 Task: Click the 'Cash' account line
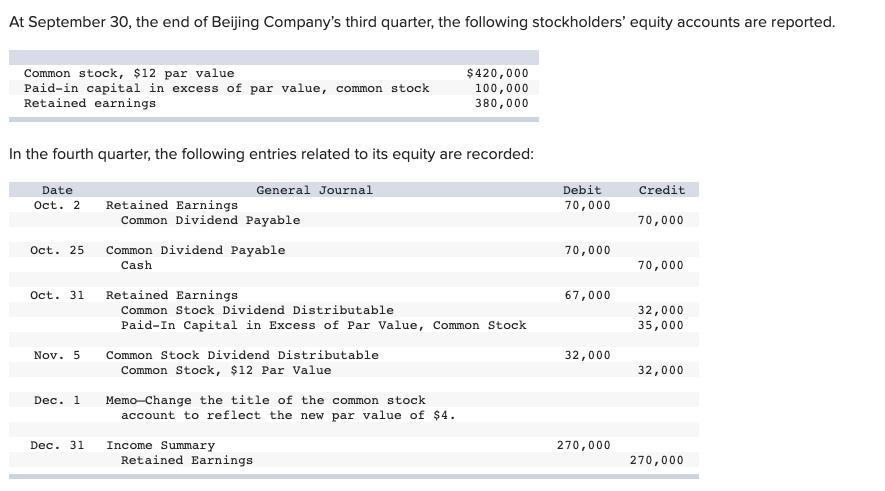click(137, 265)
